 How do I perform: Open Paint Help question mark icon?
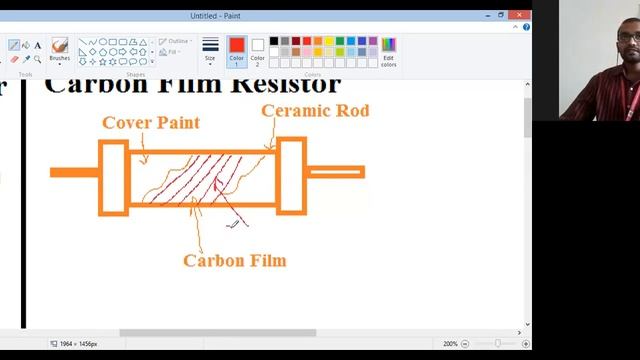527,27
